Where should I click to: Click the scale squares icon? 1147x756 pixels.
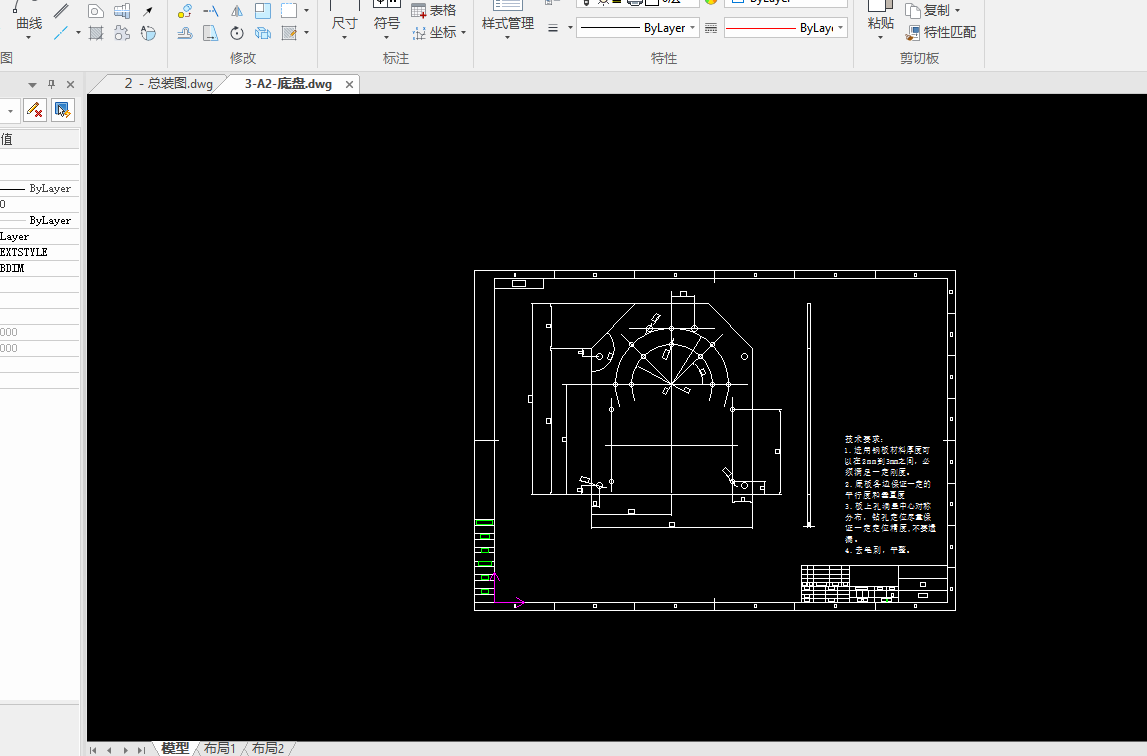(x=263, y=10)
